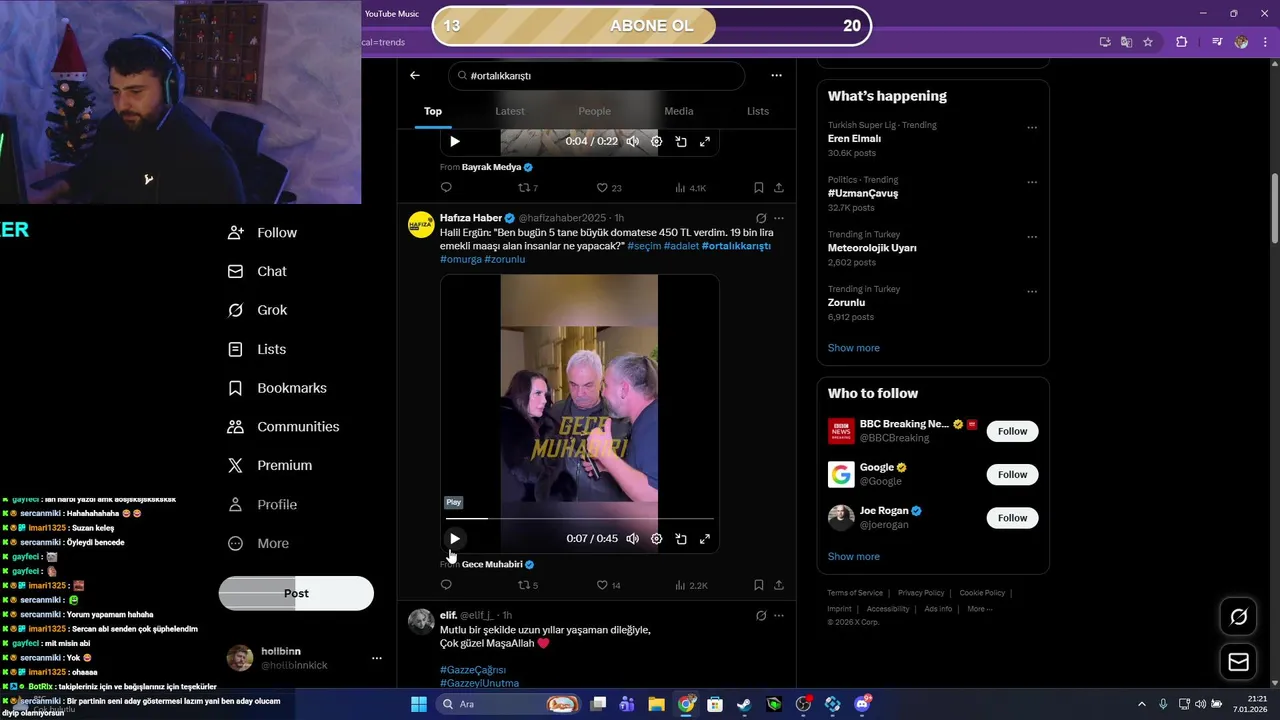Open settings on the Bayrak Medya video
The image size is (1280, 720).
[657, 141]
